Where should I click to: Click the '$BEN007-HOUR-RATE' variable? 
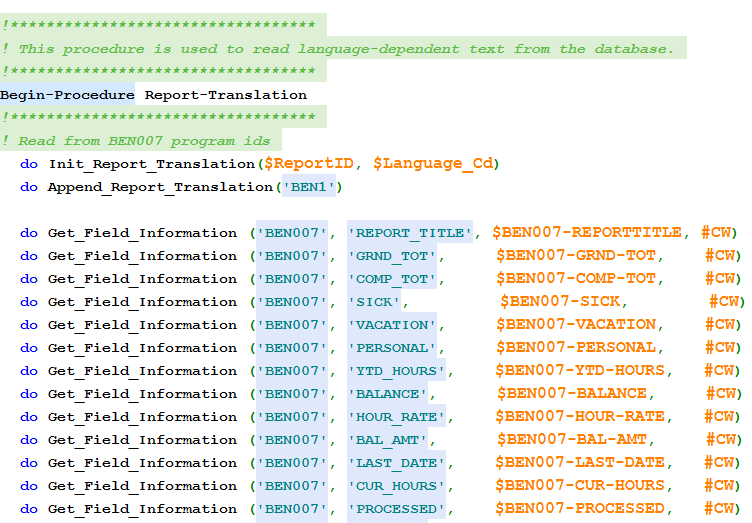(580, 417)
